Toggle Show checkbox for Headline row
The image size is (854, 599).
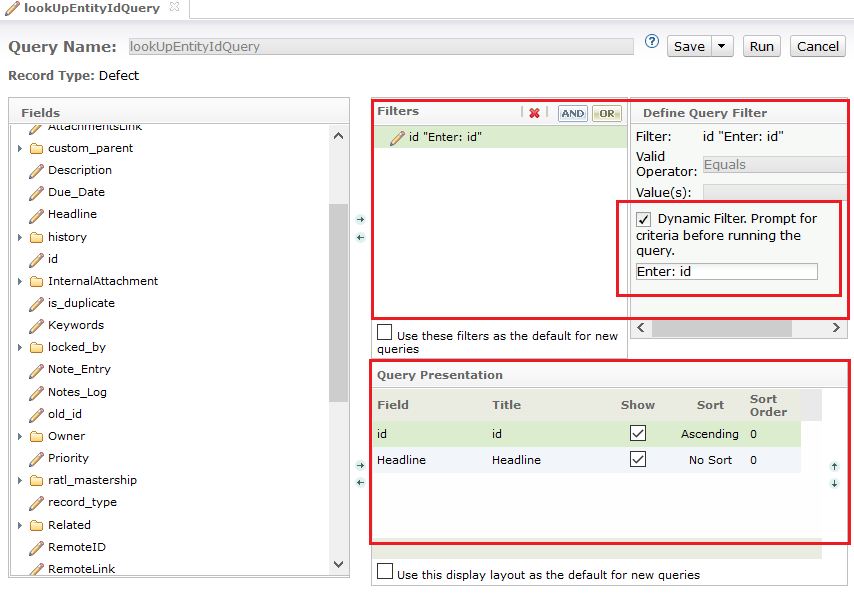coord(638,460)
